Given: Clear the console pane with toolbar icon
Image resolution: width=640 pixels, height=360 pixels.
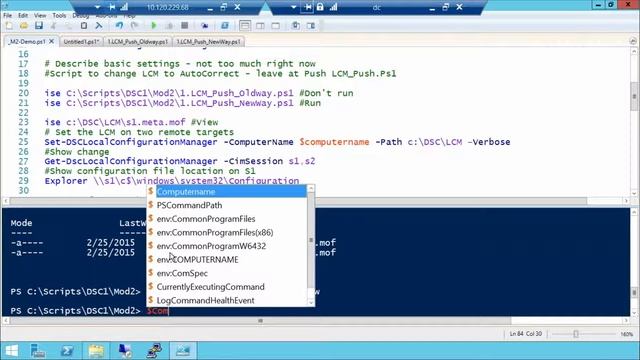Looking at the screenshot, I should point(98,26).
